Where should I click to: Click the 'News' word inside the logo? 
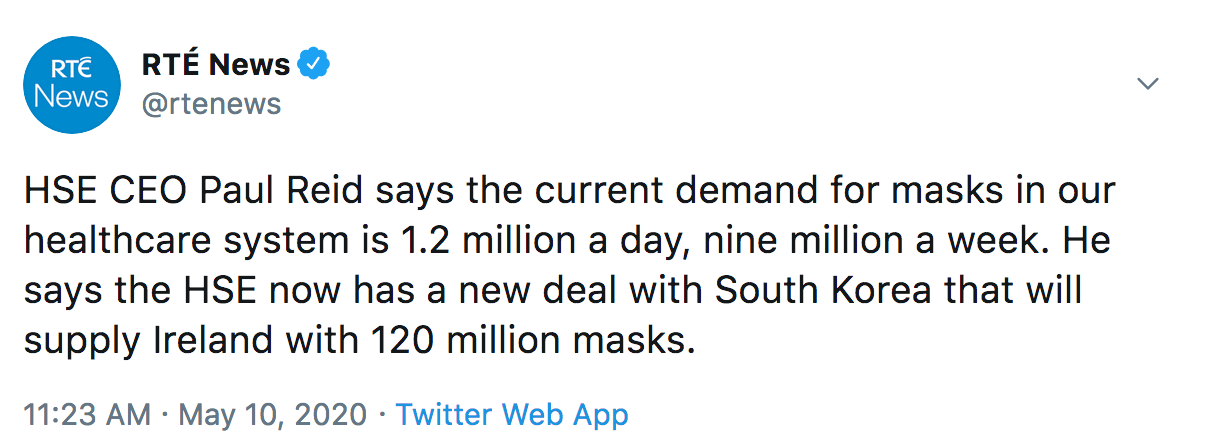click(x=72, y=97)
